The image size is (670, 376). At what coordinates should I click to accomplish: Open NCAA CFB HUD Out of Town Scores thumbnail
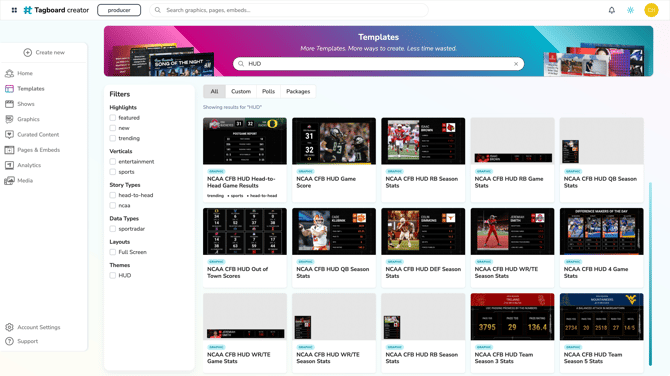tap(245, 232)
